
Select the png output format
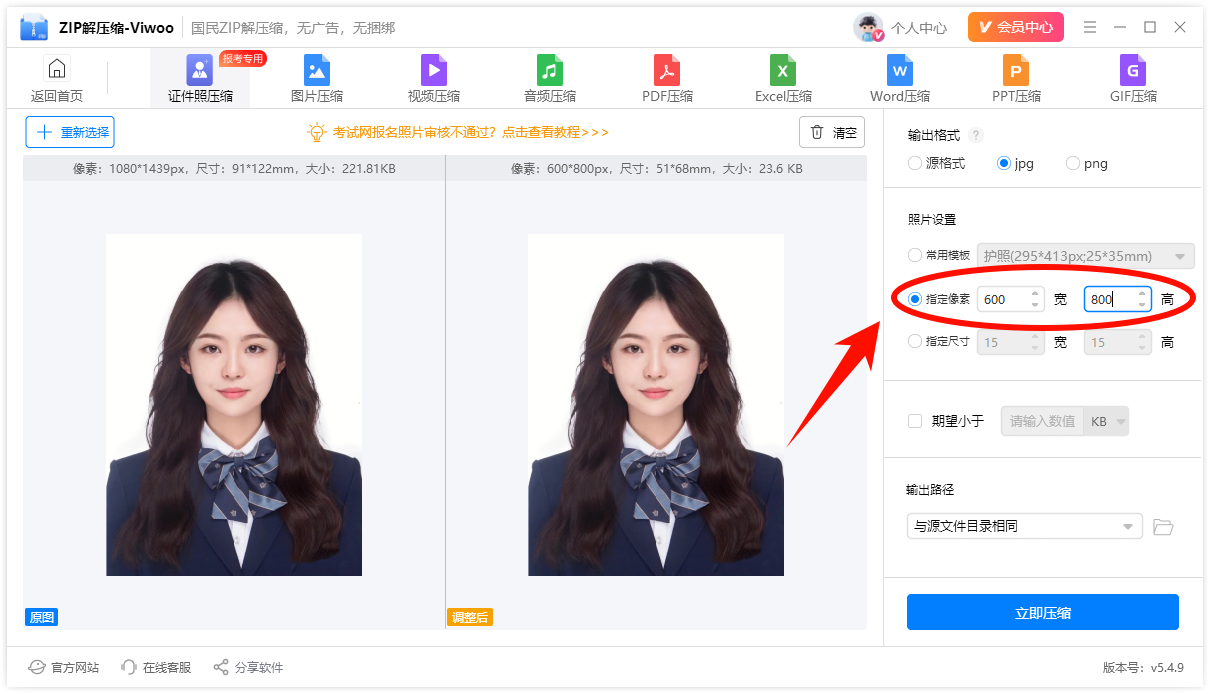pyautogui.click(x=1073, y=163)
